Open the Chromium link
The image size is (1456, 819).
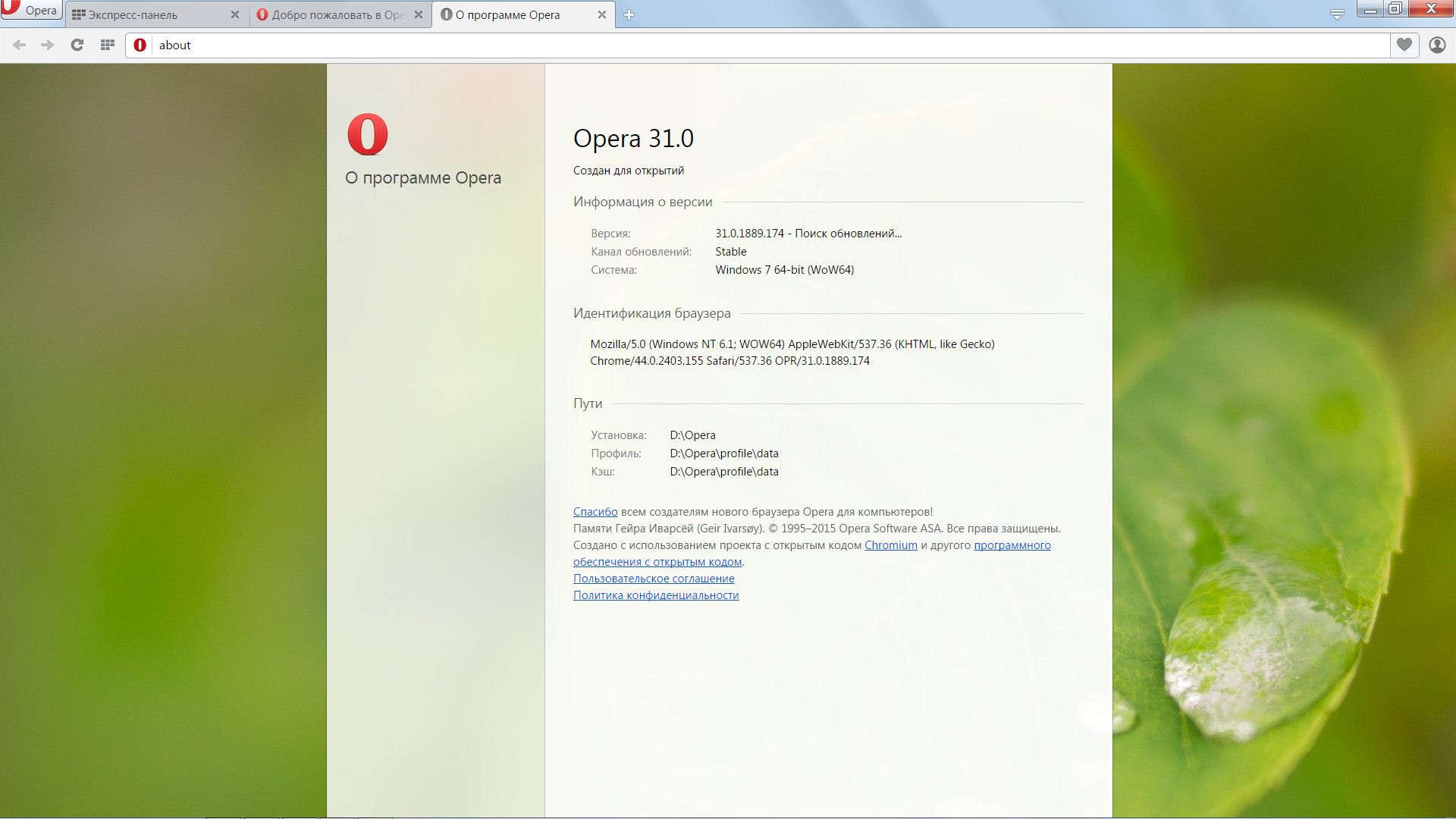point(891,545)
